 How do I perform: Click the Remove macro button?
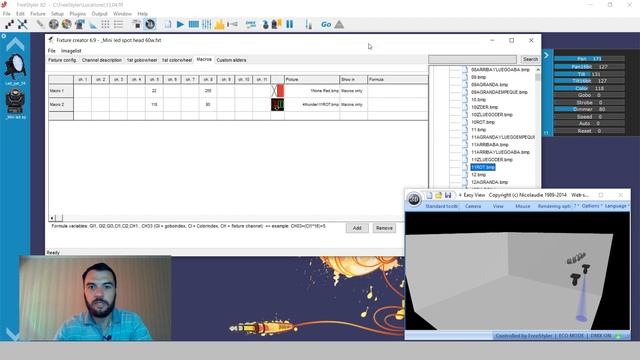click(384, 228)
